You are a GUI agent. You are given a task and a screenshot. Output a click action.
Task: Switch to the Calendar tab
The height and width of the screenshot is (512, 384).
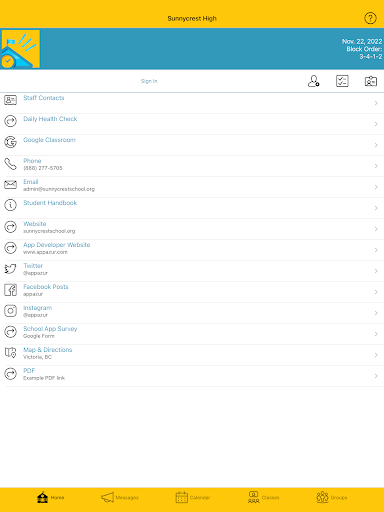pos(193,498)
